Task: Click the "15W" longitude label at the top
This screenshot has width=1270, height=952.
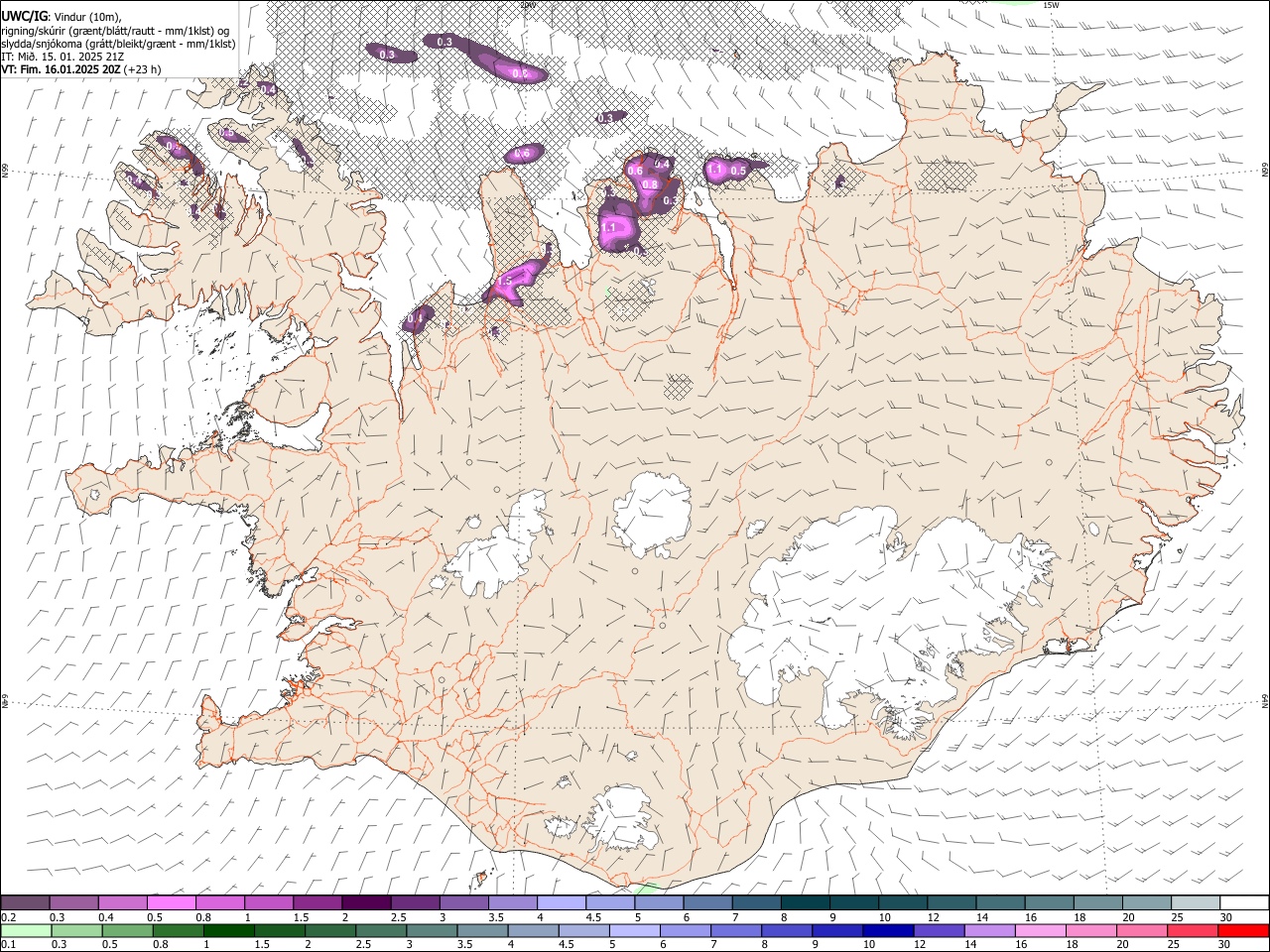Action: point(1051,5)
